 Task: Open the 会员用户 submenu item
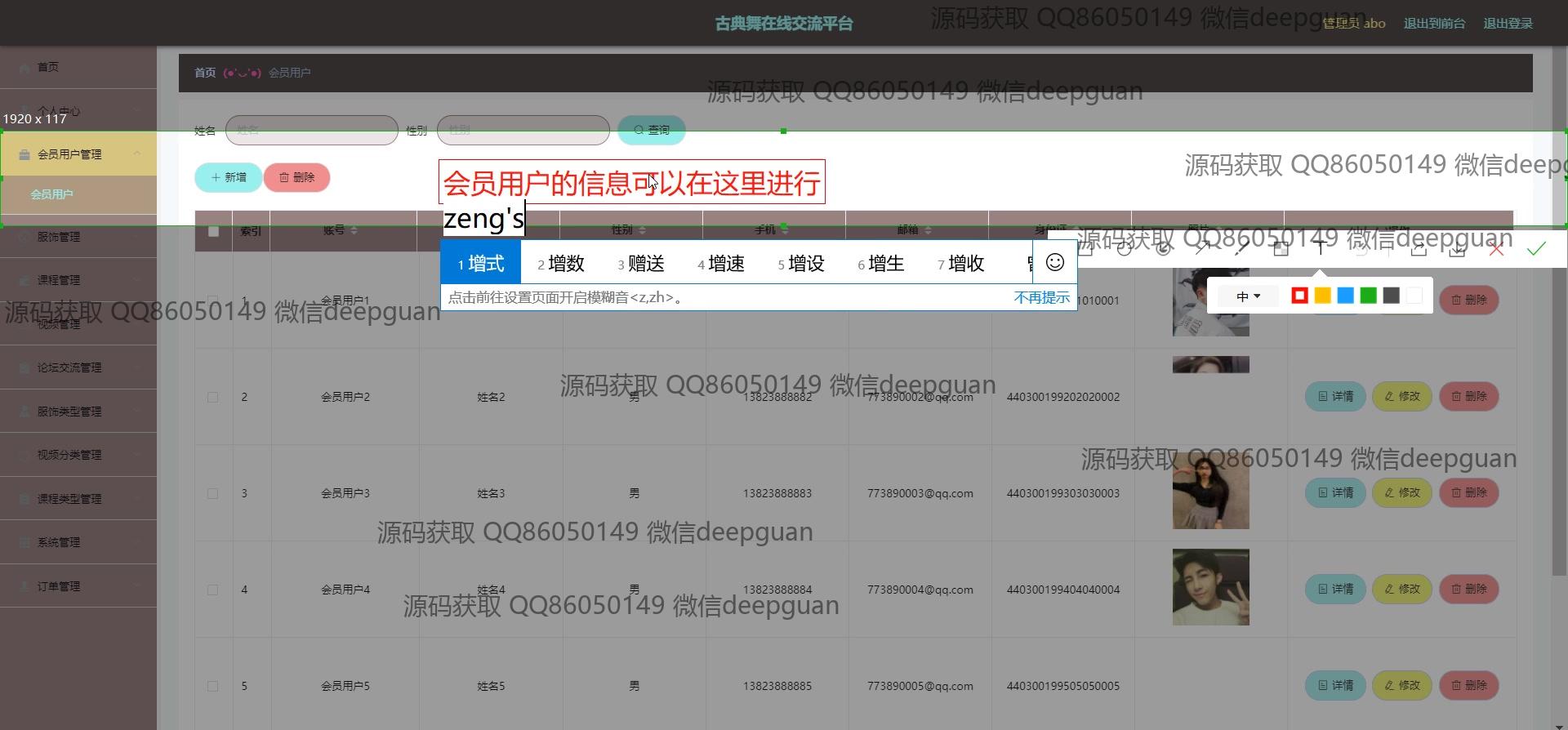coord(78,194)
